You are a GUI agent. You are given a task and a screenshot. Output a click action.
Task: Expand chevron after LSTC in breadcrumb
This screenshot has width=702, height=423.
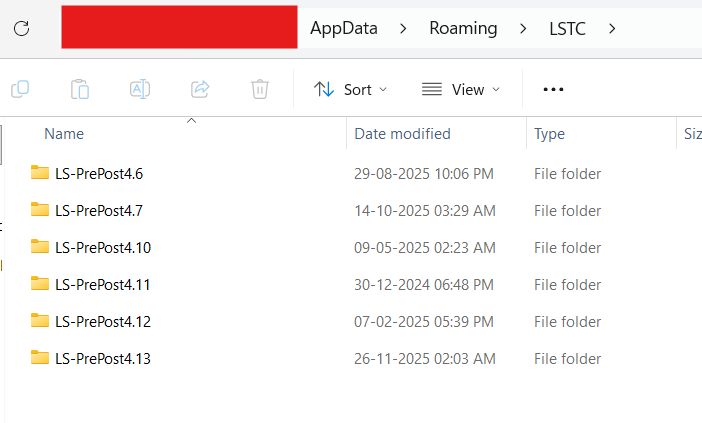pos(612,28)
